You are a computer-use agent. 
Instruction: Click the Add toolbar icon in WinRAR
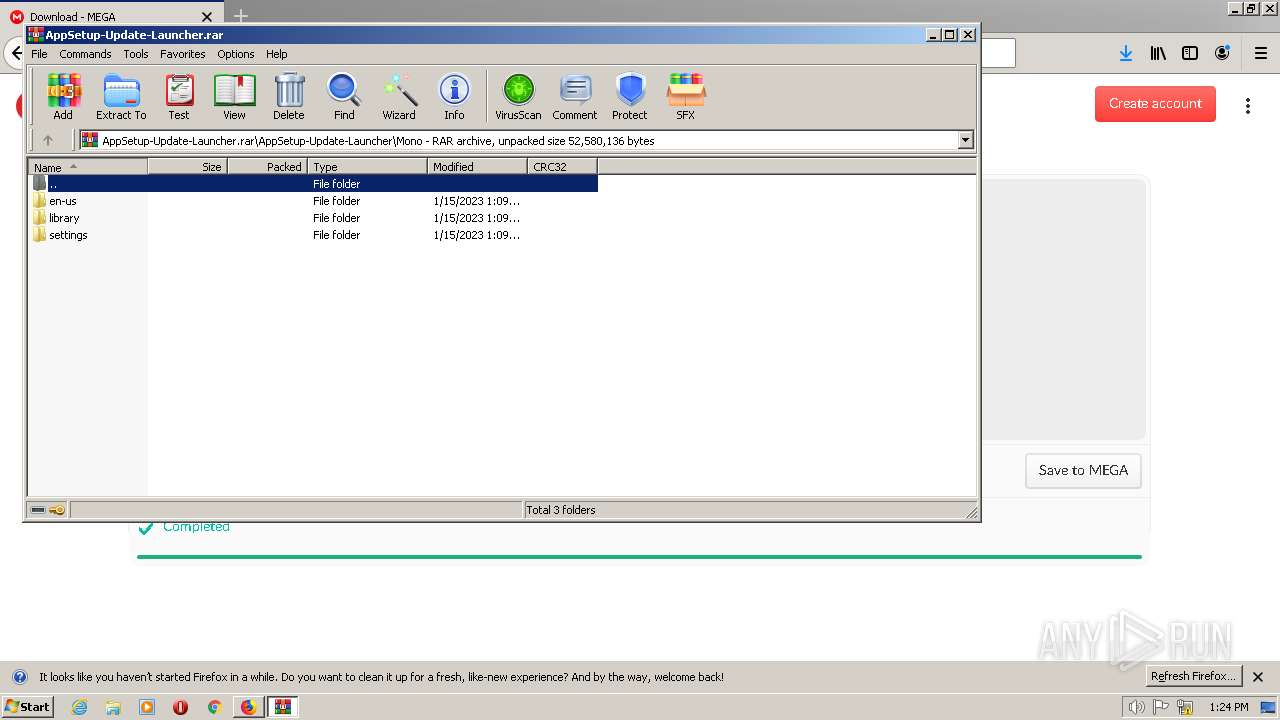[63, 97]
